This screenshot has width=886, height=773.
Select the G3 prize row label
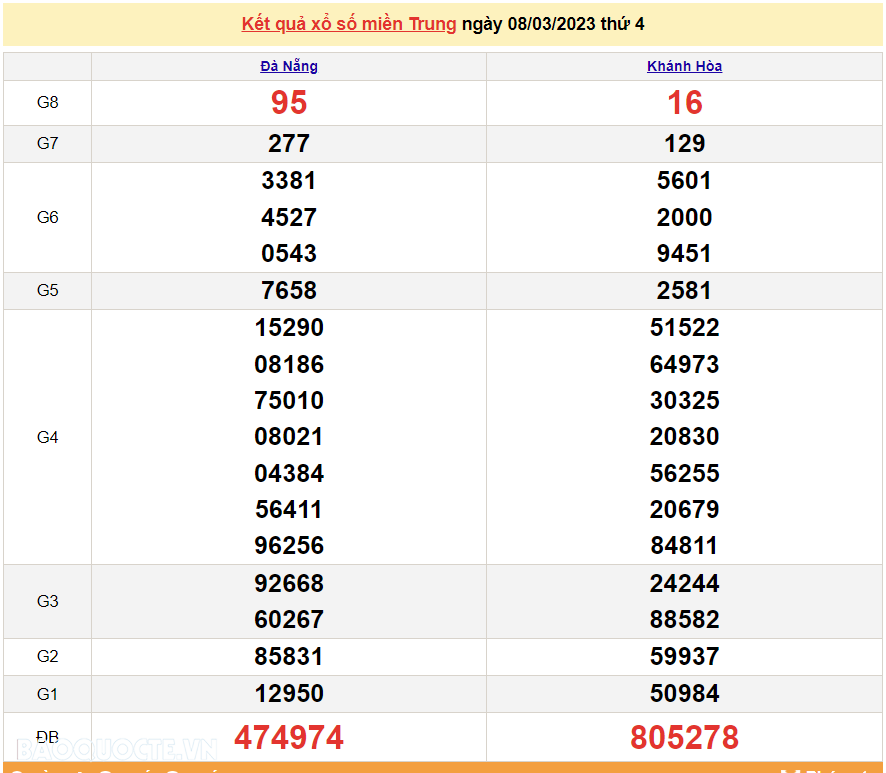(x=48, y=601)
